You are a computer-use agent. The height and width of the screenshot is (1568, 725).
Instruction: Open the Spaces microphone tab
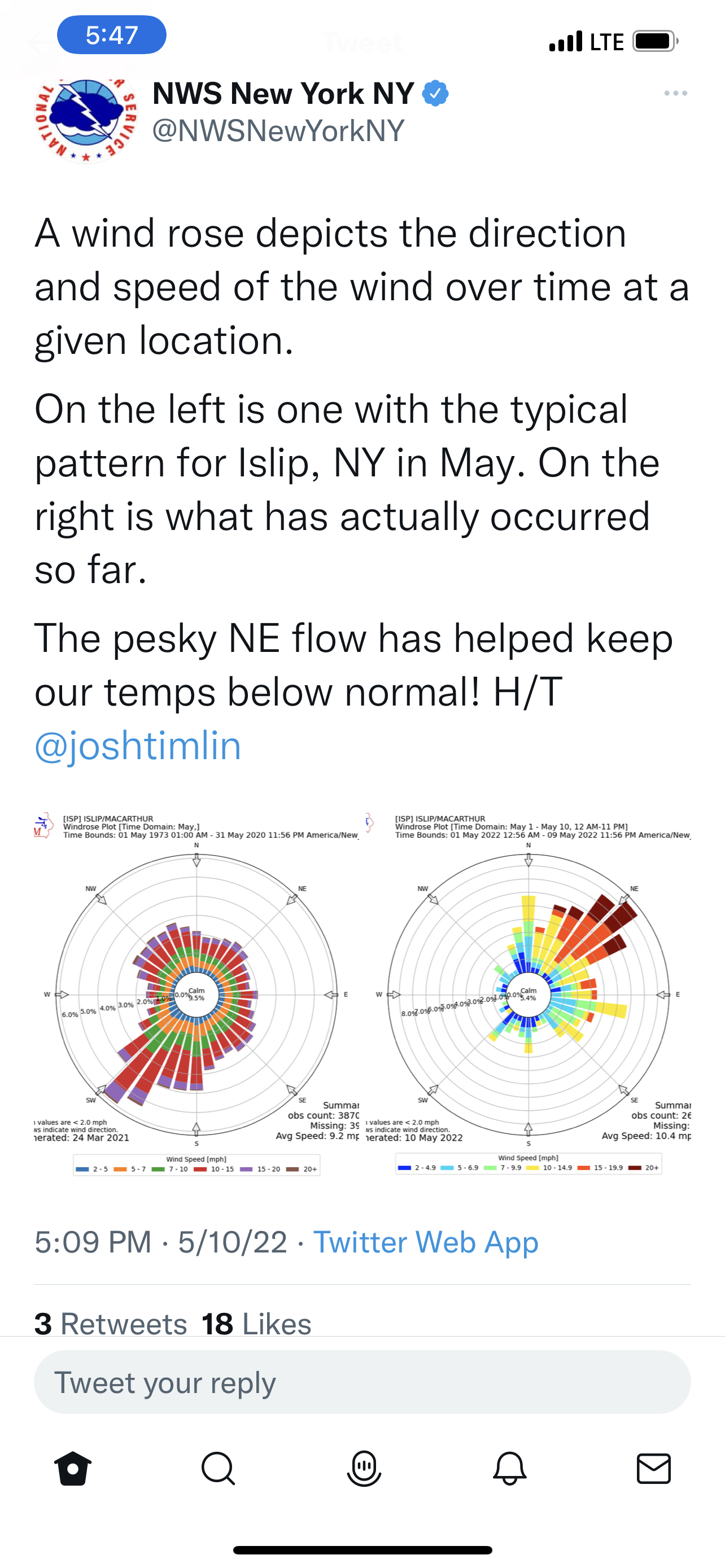point(364,1468)
